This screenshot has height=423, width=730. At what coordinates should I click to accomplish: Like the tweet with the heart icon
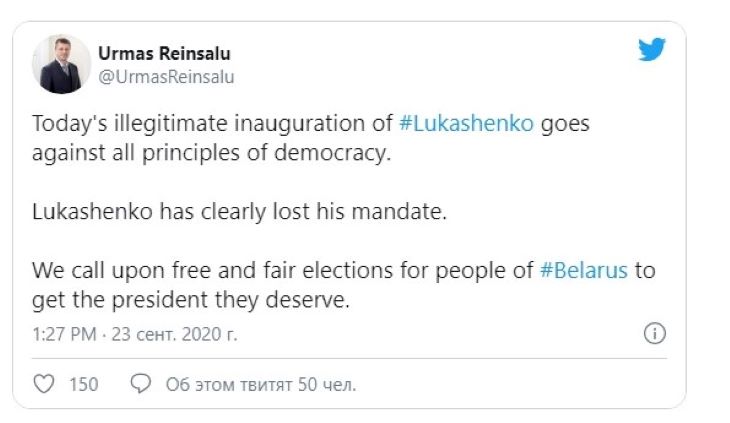pos(43,383)
